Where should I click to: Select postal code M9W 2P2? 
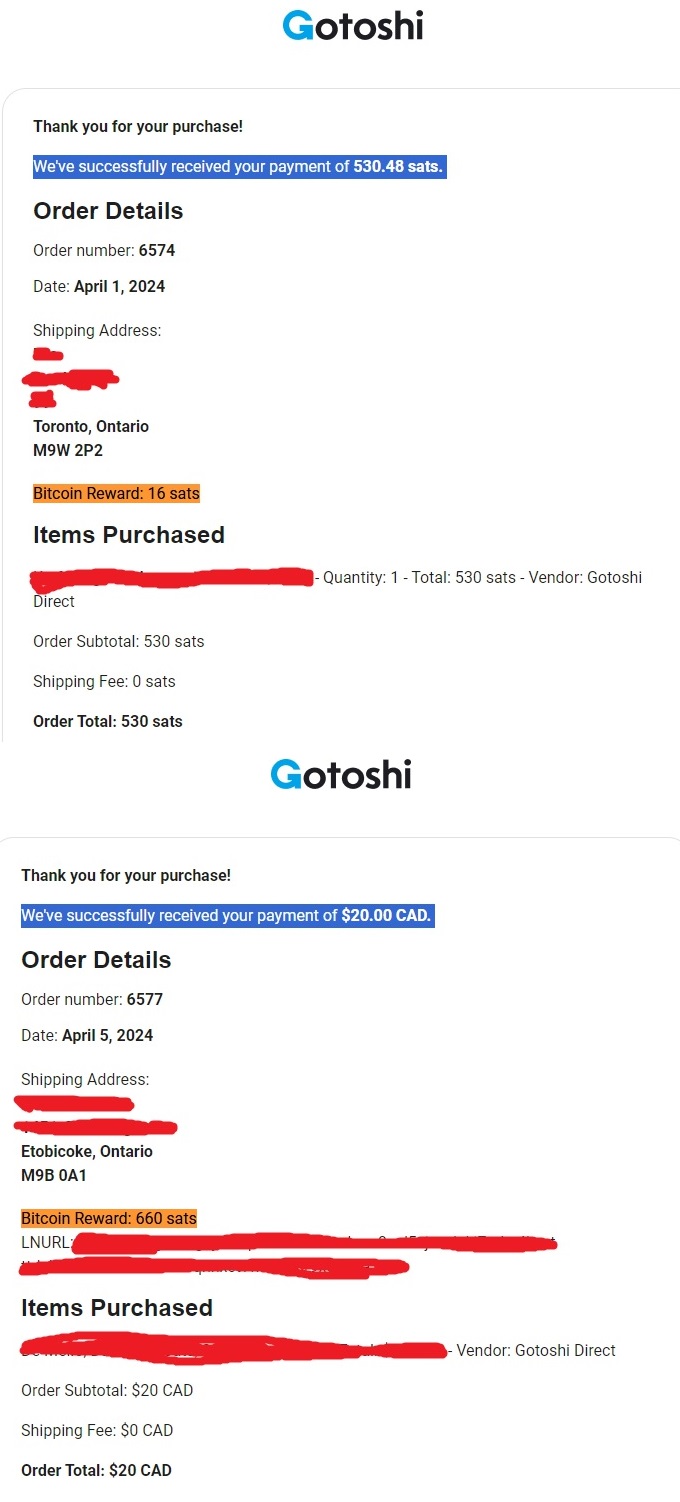coord(68,450)
